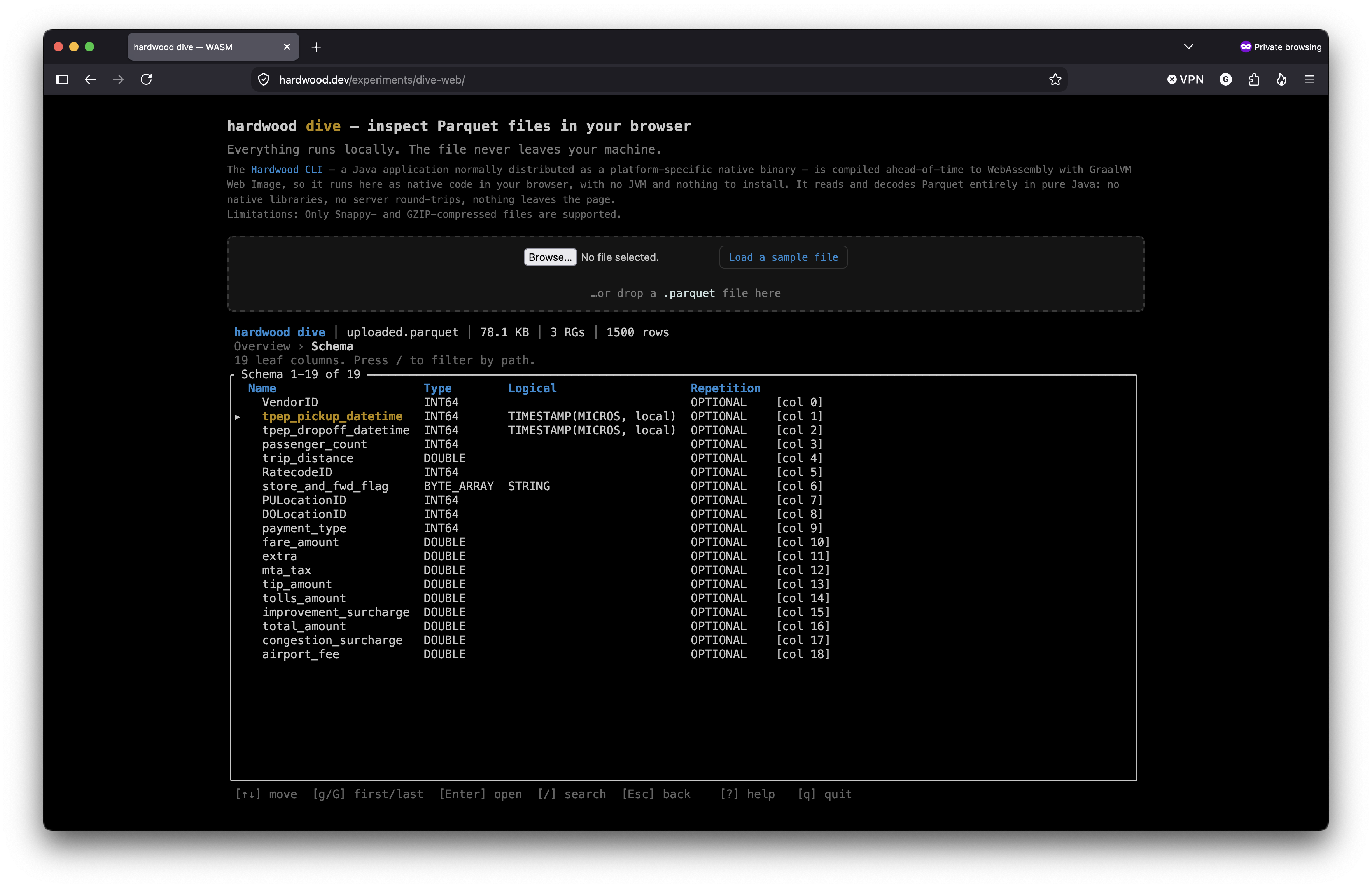Select the airport_fee row
Image resolution: width=1372 pixels, height=888 pixels.
(683, 655)
